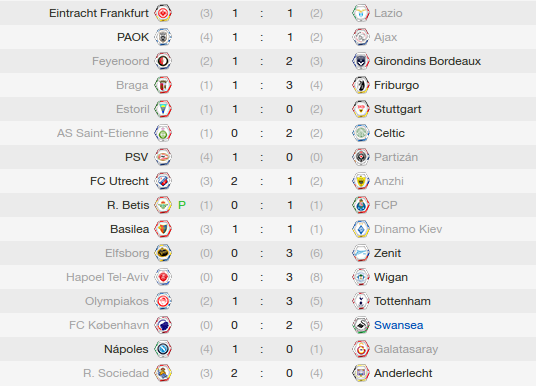
Task: Select the Stuttgart team name
Action: click(x=398, y=109)
